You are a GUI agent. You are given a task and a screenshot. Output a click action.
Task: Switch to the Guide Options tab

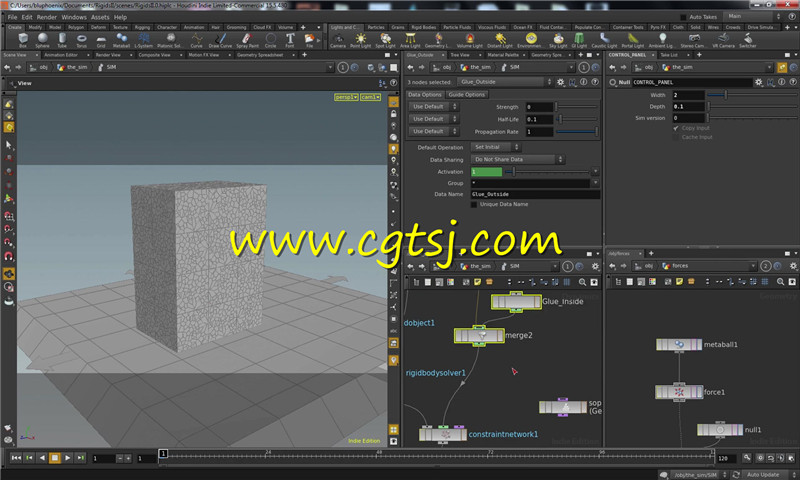pyautogui.click(x=466, y=95)
